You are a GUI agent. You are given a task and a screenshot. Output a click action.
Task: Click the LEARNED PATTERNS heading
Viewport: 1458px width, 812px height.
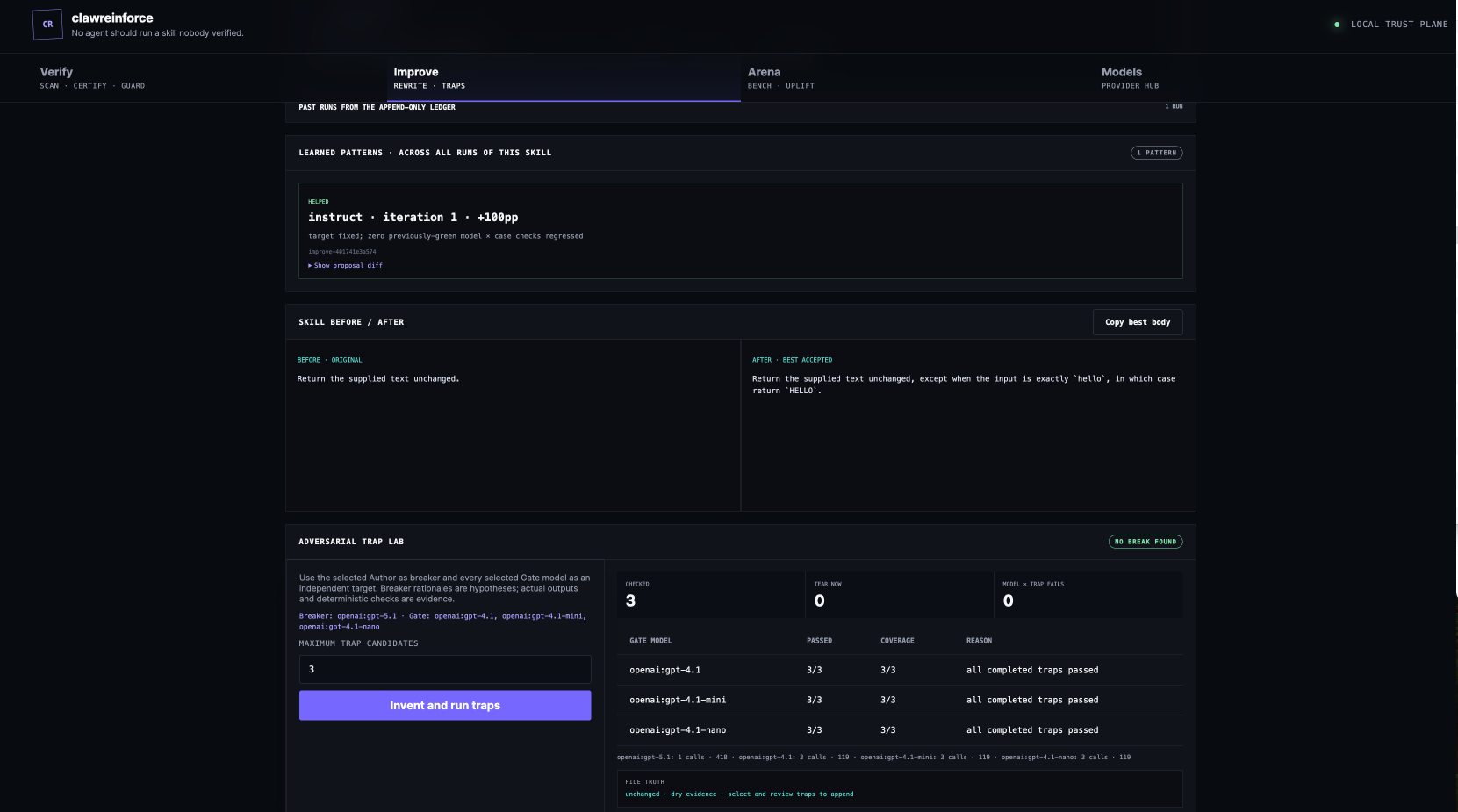click(425, 153)
